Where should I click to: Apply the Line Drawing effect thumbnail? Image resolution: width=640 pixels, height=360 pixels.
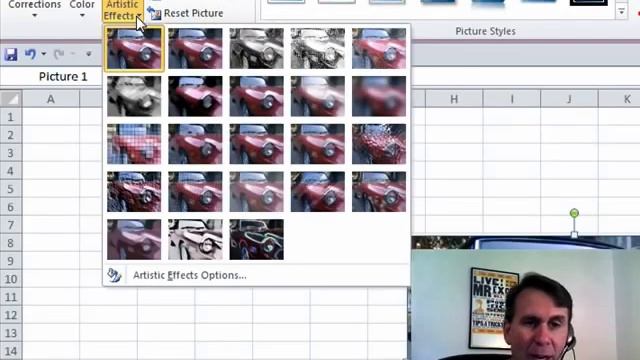[379, 48]
